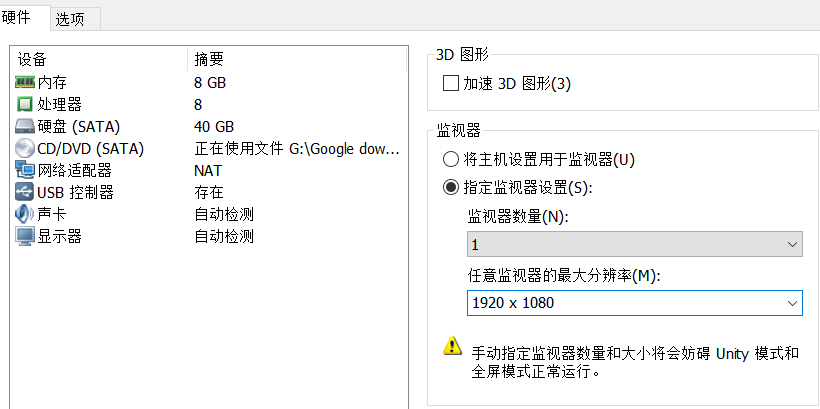
Task: Click the 摘要 column header
Action: [x=209, y=60]
